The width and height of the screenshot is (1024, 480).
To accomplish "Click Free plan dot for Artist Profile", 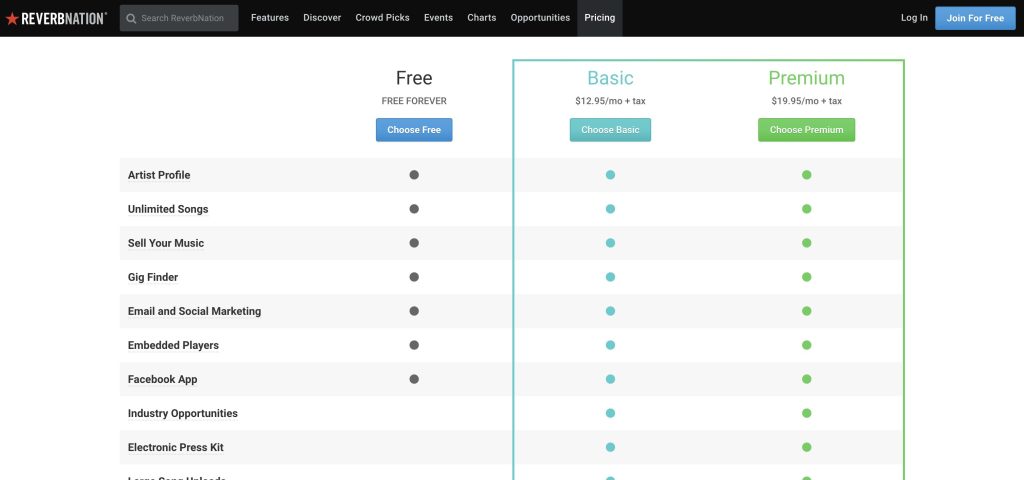I will [x=414, y=175].
